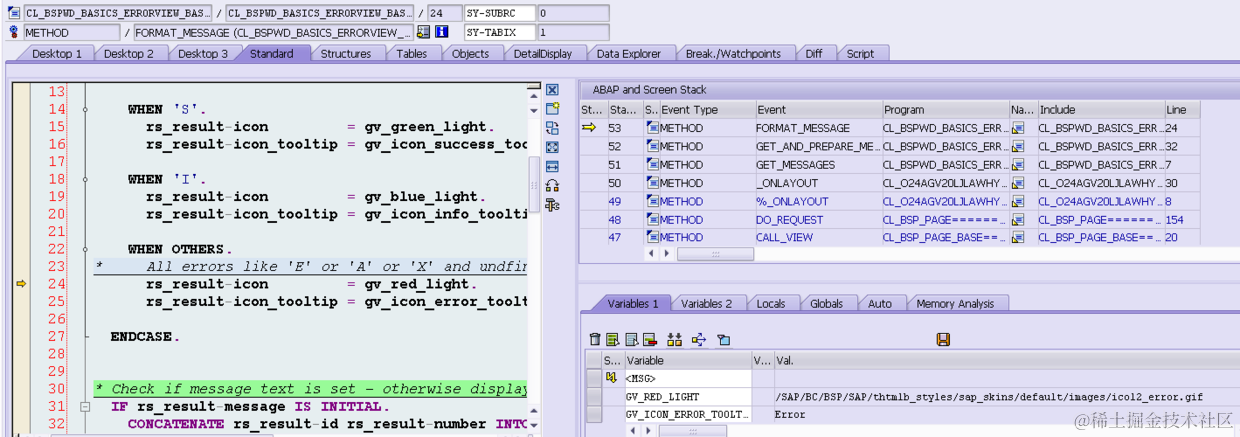Screen dimensions: 1240x437
Task: Close the source code tool with X icon
Action: (552, 90)
